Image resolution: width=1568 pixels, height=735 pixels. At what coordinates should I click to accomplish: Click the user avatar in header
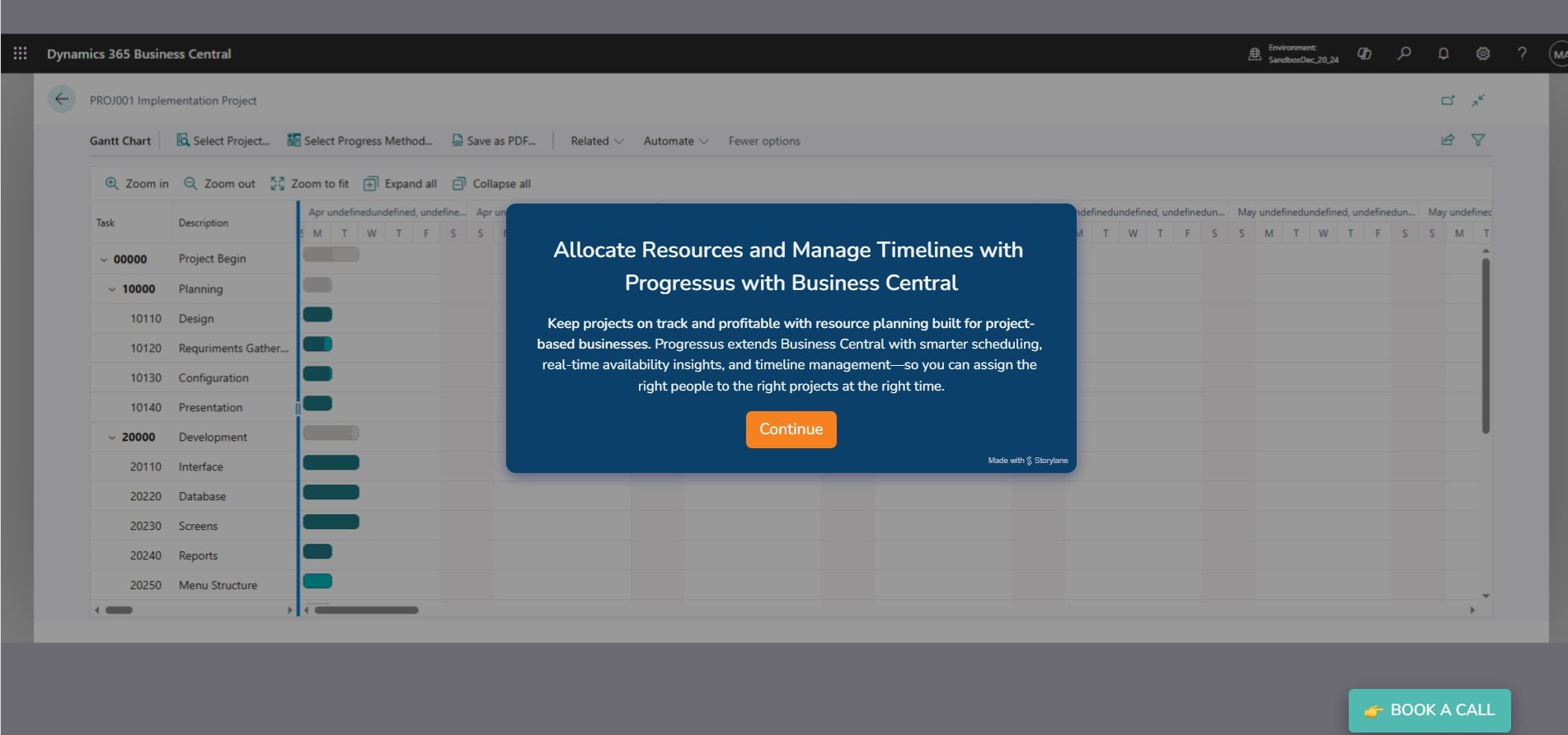[1558, 54]
